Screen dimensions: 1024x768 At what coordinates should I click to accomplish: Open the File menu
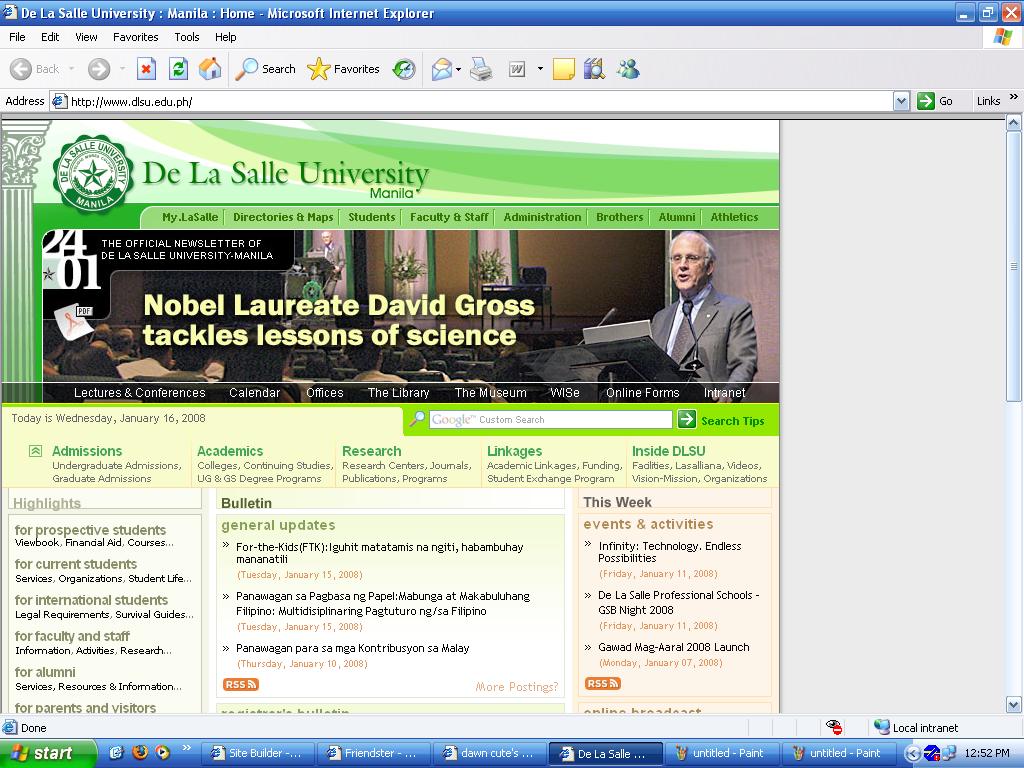17,37
